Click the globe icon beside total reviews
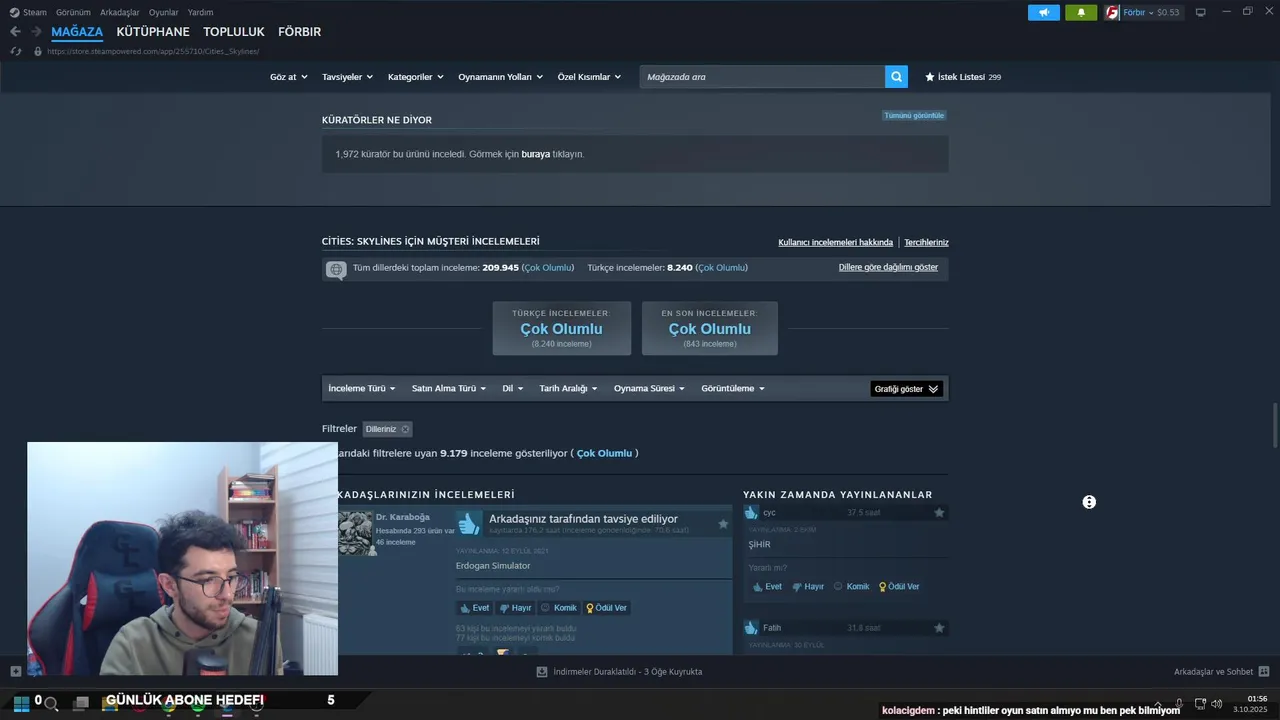 click(336, 269)
